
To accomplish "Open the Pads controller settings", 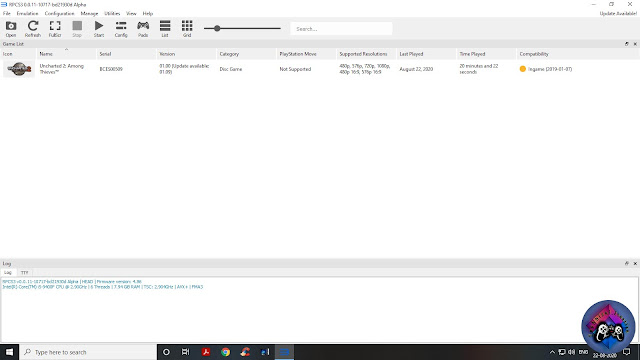I will click(x=143, y=29).
